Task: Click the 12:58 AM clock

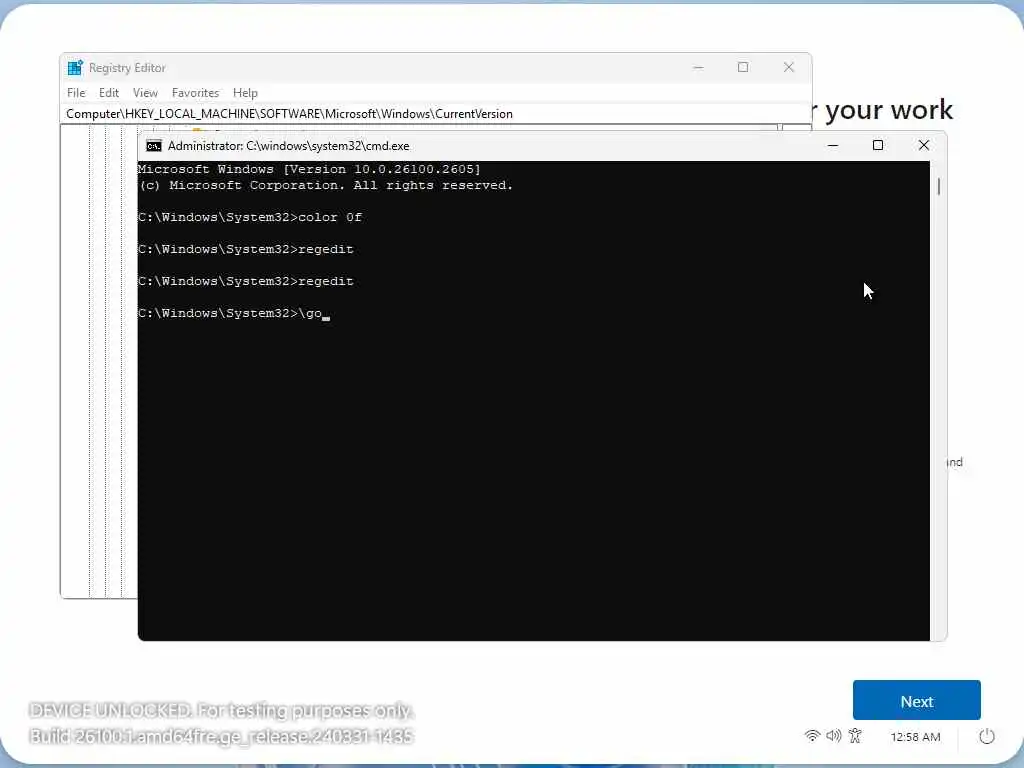Action: click(x=915, y=737)
